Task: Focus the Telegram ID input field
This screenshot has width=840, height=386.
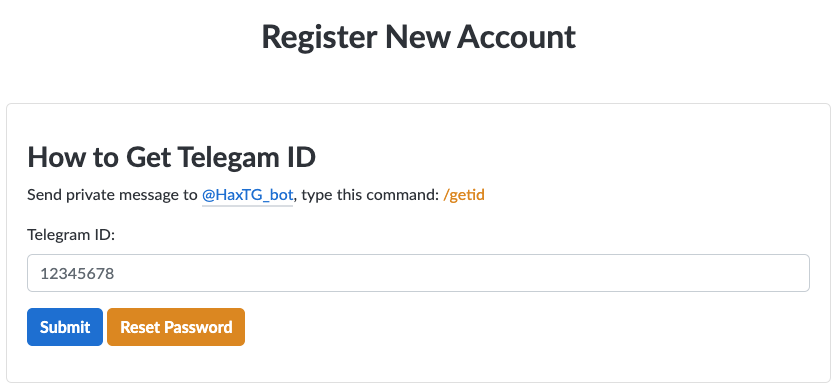Action: click(x=418, y=273)
